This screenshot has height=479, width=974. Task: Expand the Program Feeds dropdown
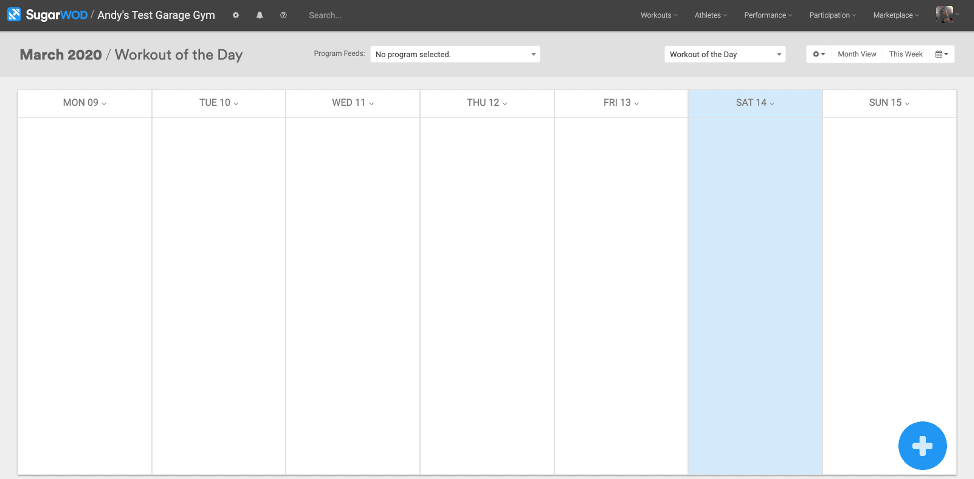455,54
